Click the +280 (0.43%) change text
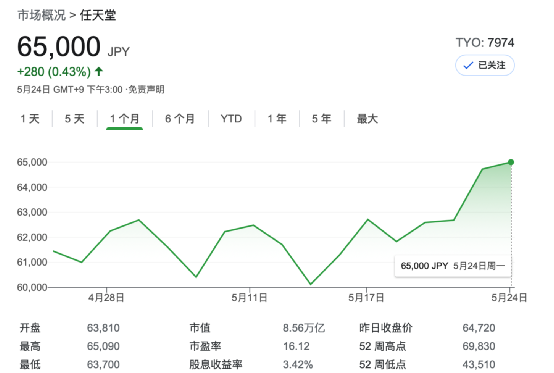554x373 pixels. click(54, 72)
